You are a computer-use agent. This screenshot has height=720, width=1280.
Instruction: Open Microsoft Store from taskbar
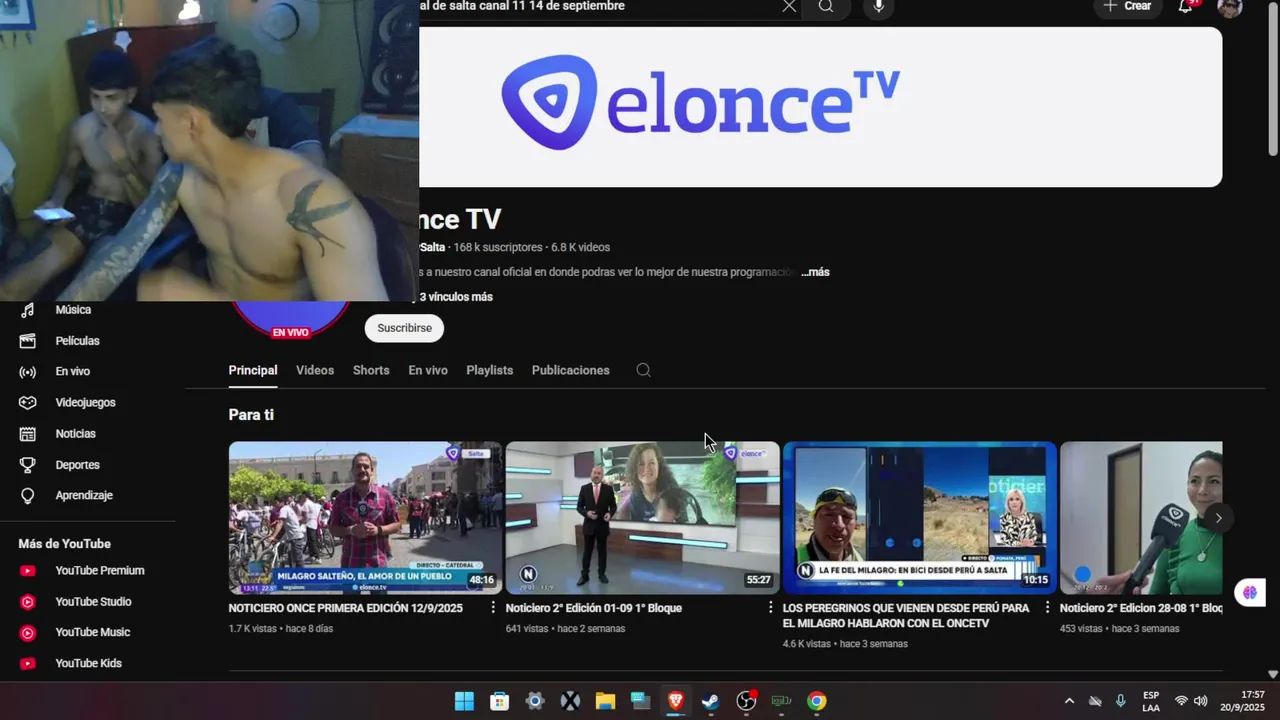point(500,701)
